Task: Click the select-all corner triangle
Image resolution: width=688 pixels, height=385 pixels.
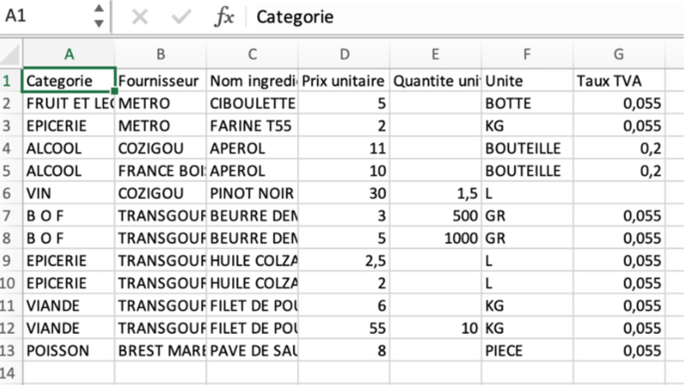Action: (11, 54)
